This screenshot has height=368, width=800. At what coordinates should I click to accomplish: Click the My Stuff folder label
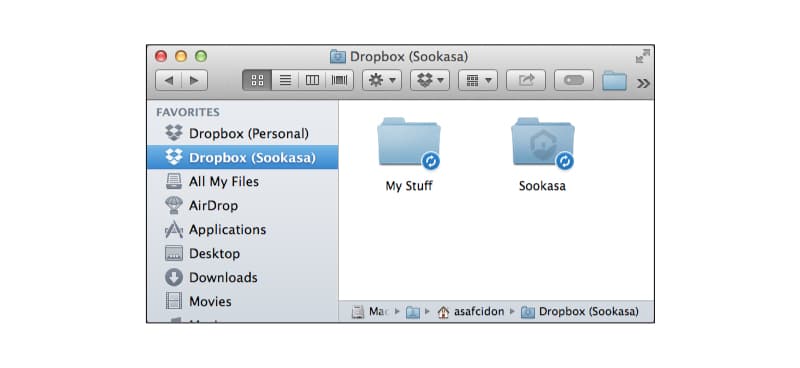(x=409, y=186)
